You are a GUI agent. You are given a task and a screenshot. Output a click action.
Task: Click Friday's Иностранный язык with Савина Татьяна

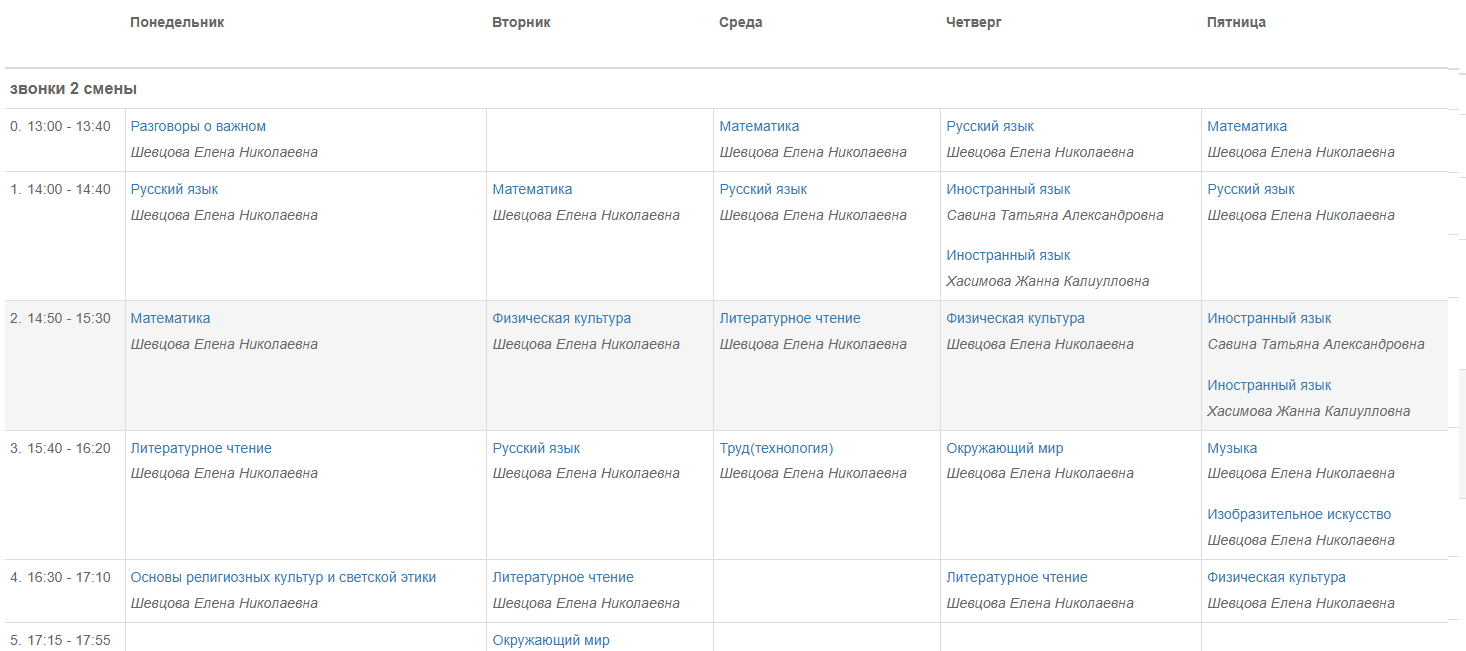coord(1269,318)
